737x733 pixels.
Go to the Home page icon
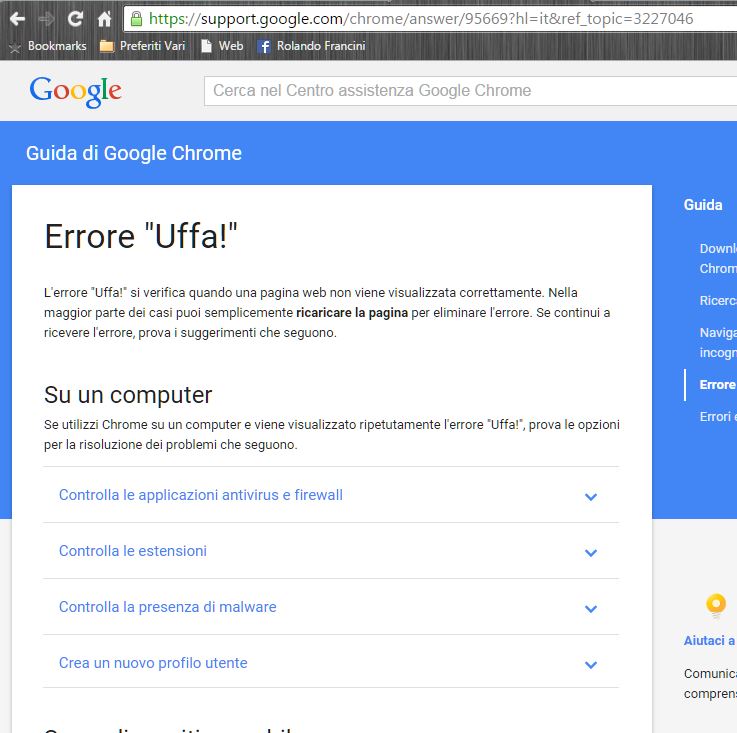click(104, 19)
